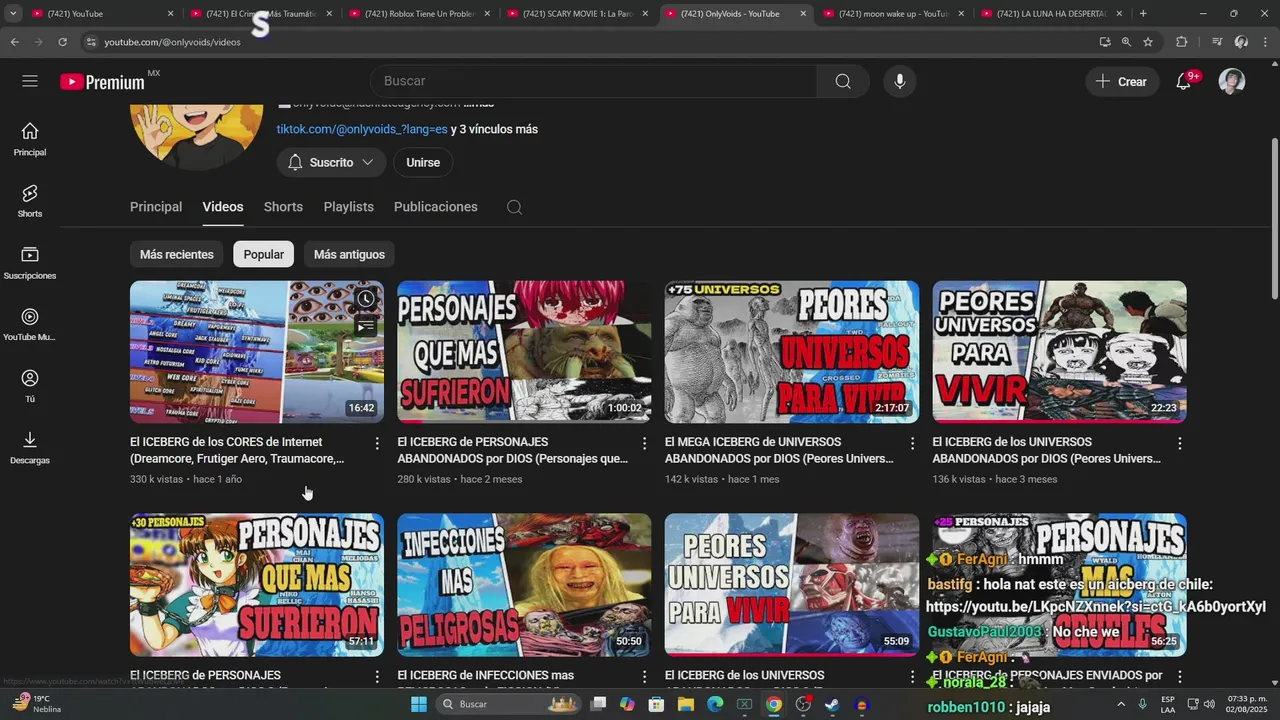The image size is (1280, 720).
Task: Open the notifications bell
Action: pyautogui.click(x=1184, y=81)
